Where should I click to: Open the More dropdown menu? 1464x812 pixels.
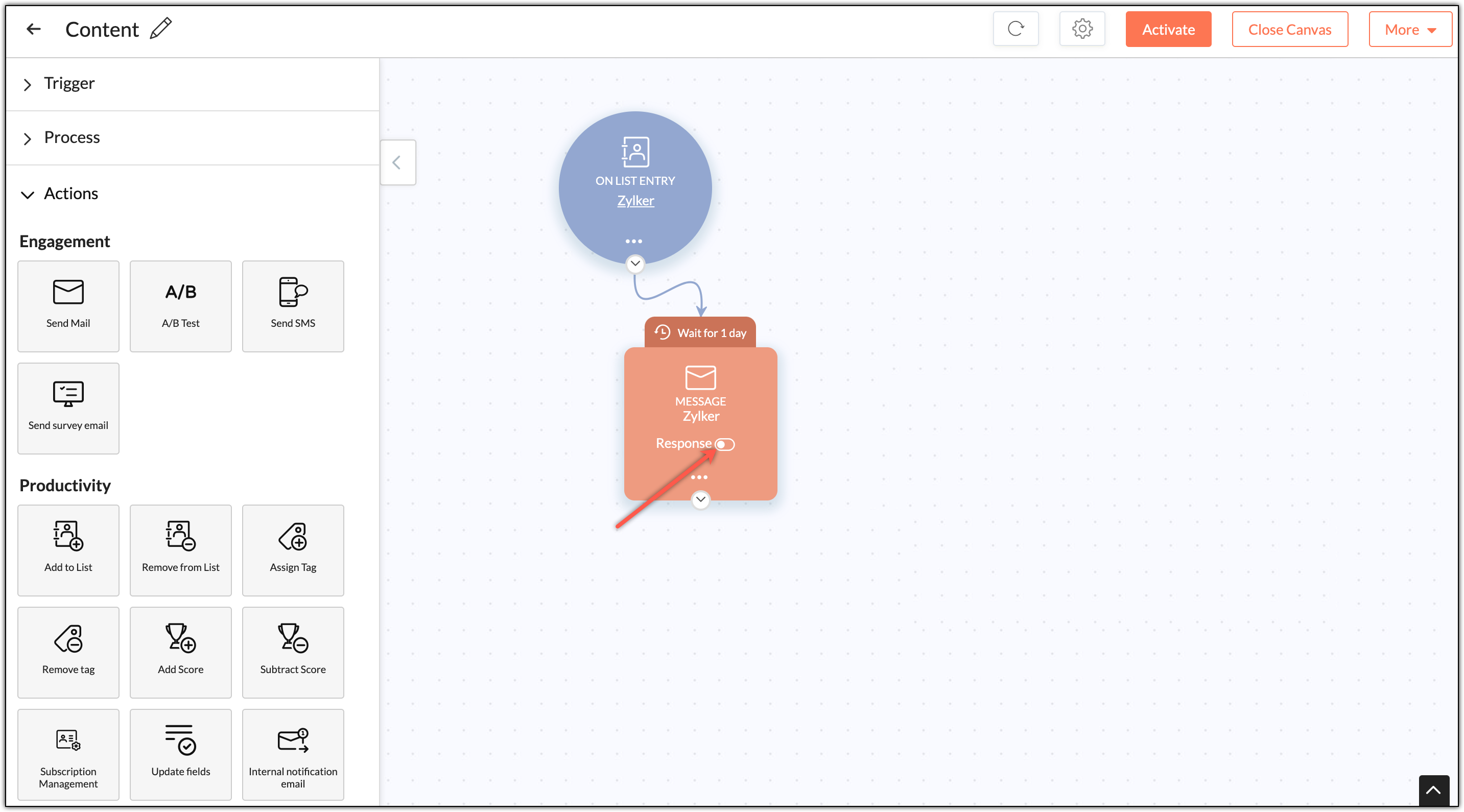coord(1410,30)
